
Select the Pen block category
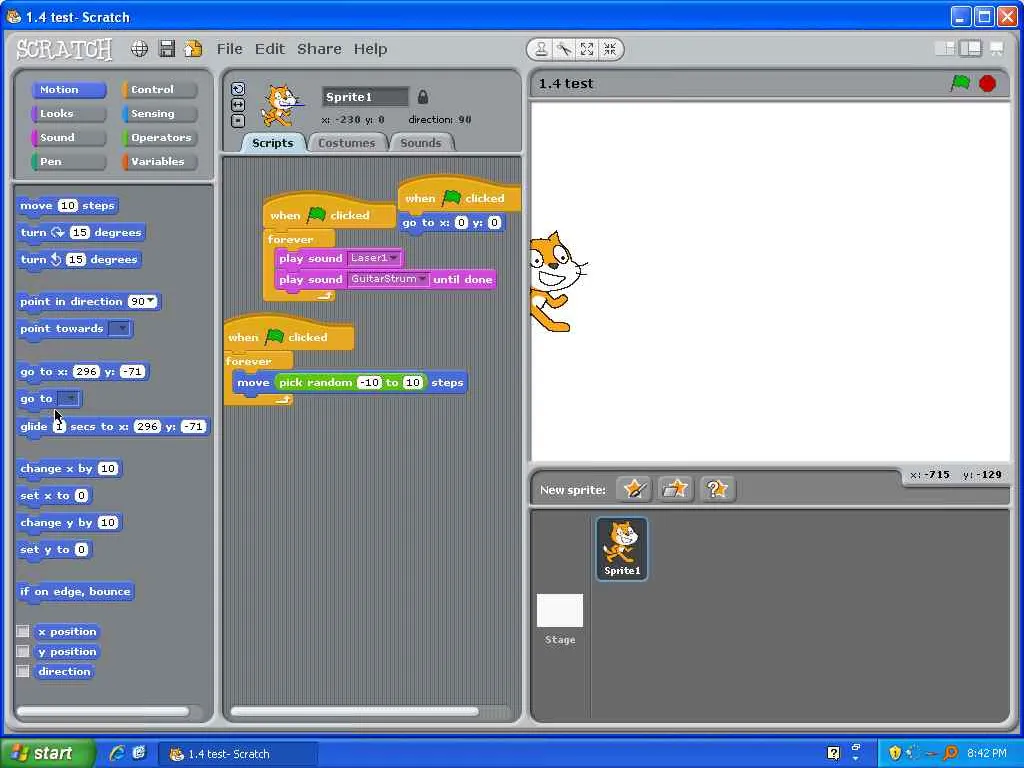(69, 161)
